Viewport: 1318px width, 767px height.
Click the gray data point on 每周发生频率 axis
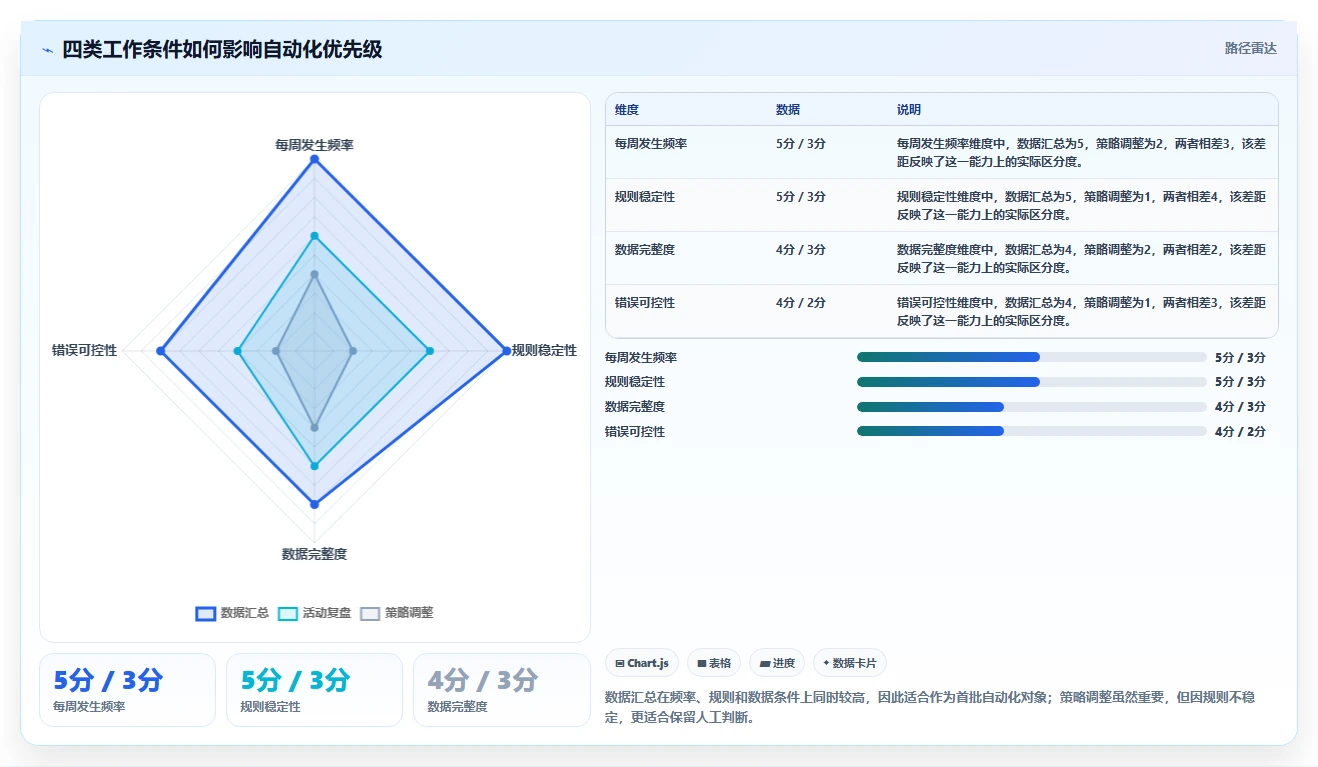coord(314,274)
